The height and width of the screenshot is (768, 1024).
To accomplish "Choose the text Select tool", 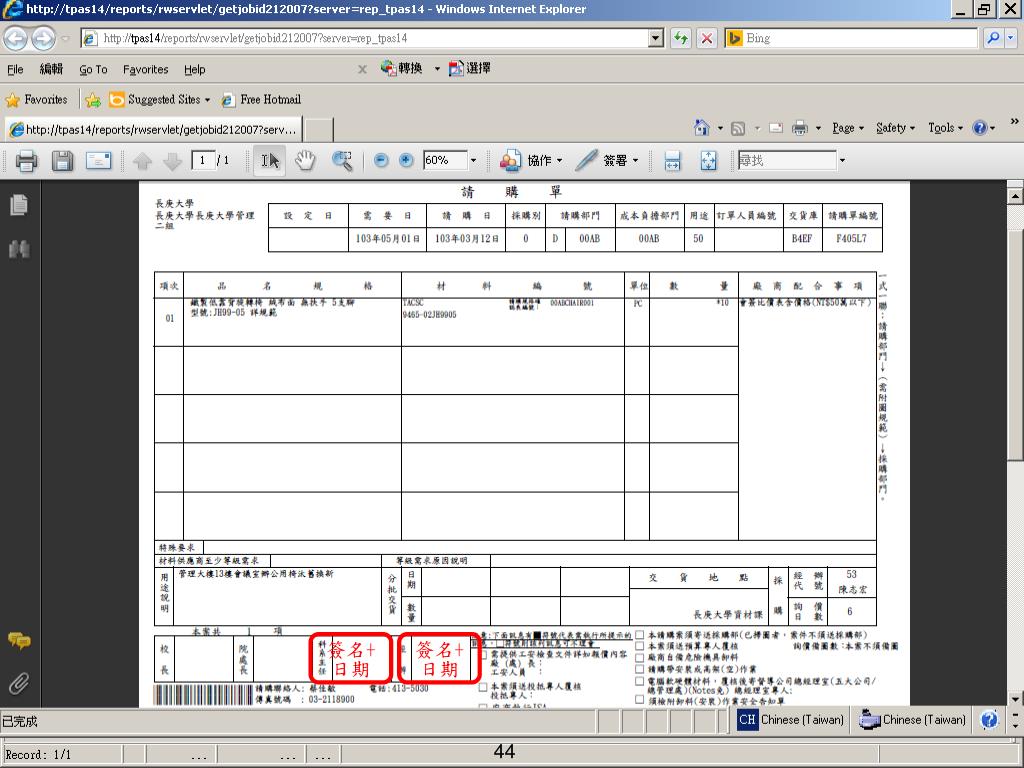I will pyautogui.click(x=270, y=160).
